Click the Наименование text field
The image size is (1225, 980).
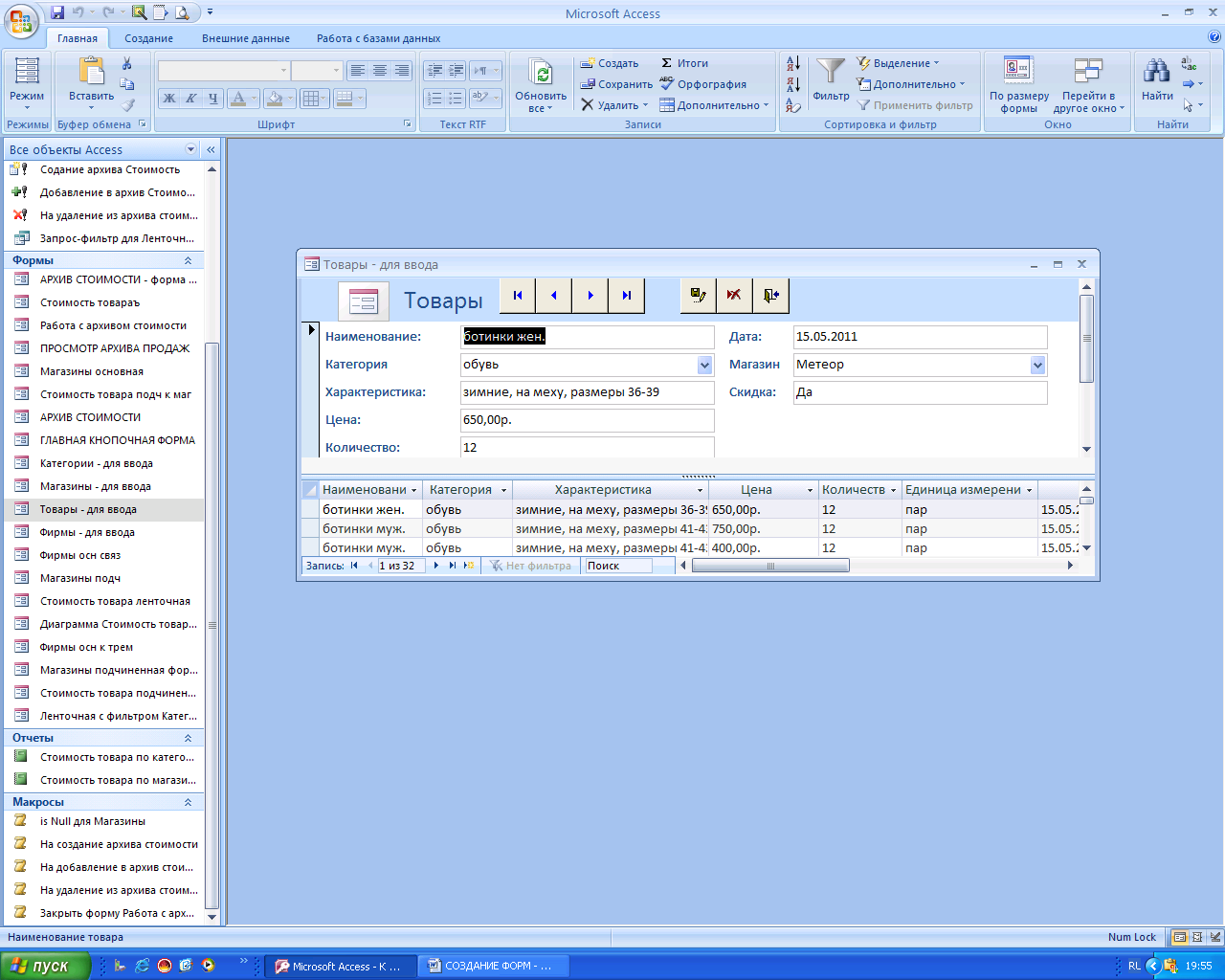588,337
